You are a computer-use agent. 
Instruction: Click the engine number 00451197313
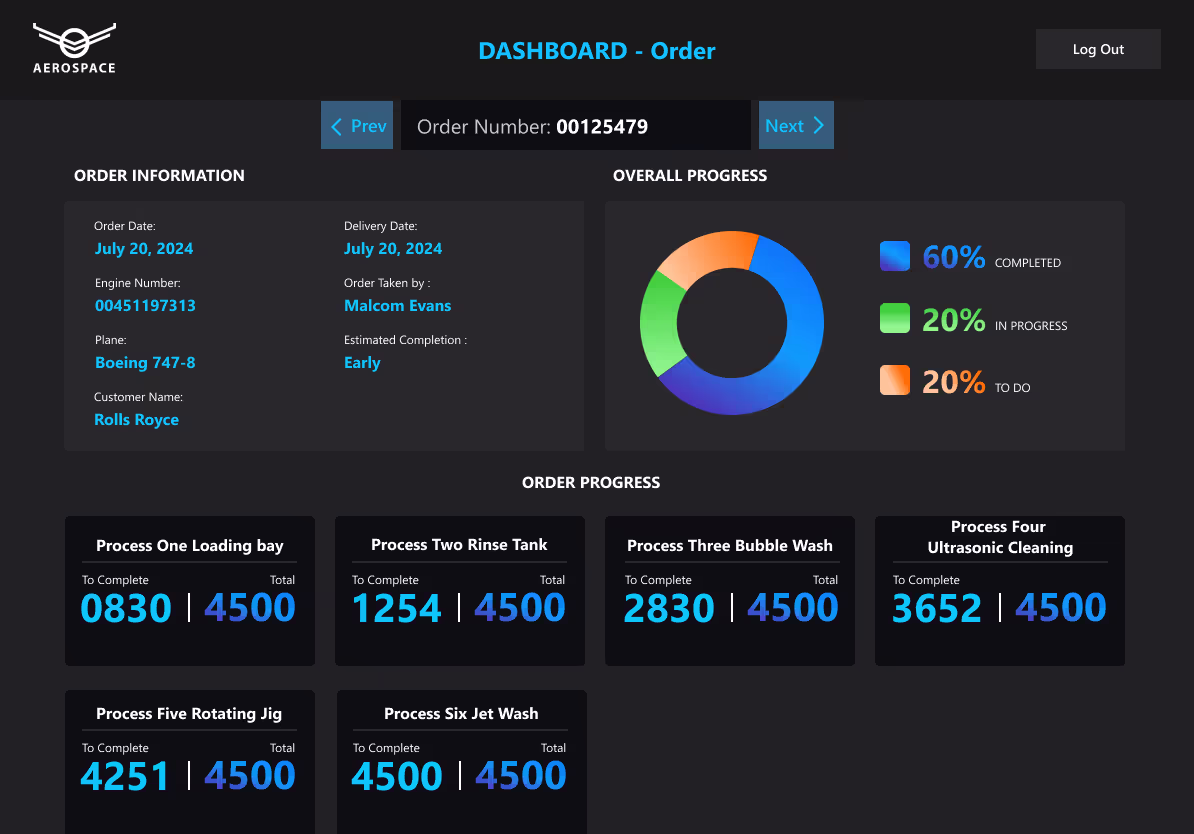point(145,305)
